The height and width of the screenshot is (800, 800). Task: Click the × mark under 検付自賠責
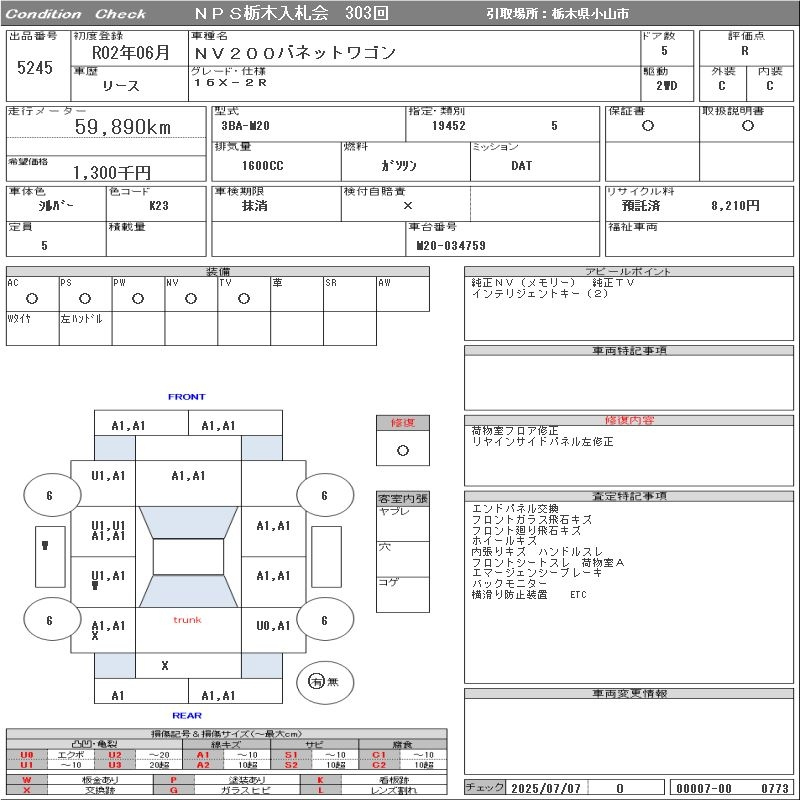[x=408, y=206]
